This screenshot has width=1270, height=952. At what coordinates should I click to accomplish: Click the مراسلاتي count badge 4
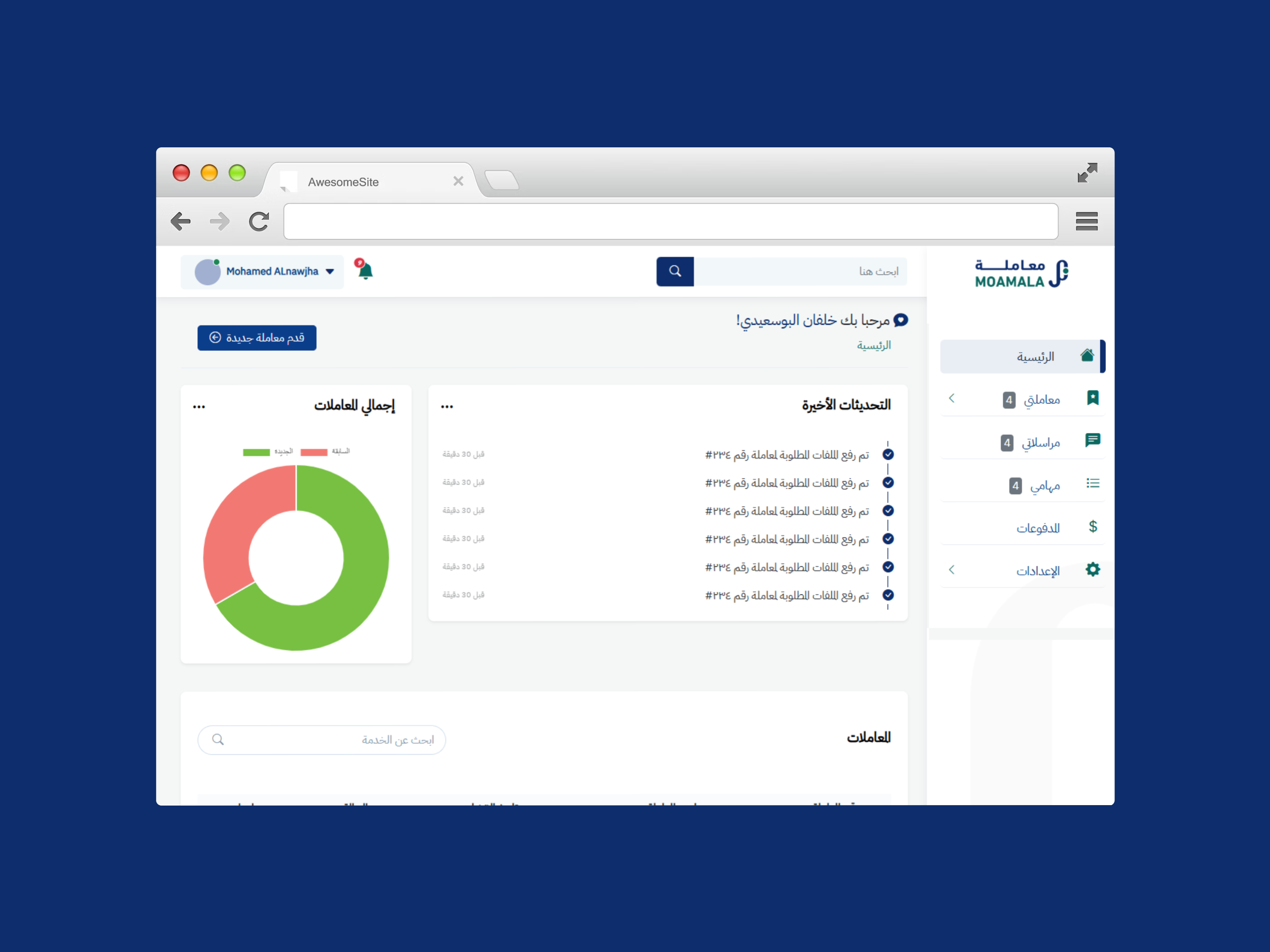[1006, 443]
